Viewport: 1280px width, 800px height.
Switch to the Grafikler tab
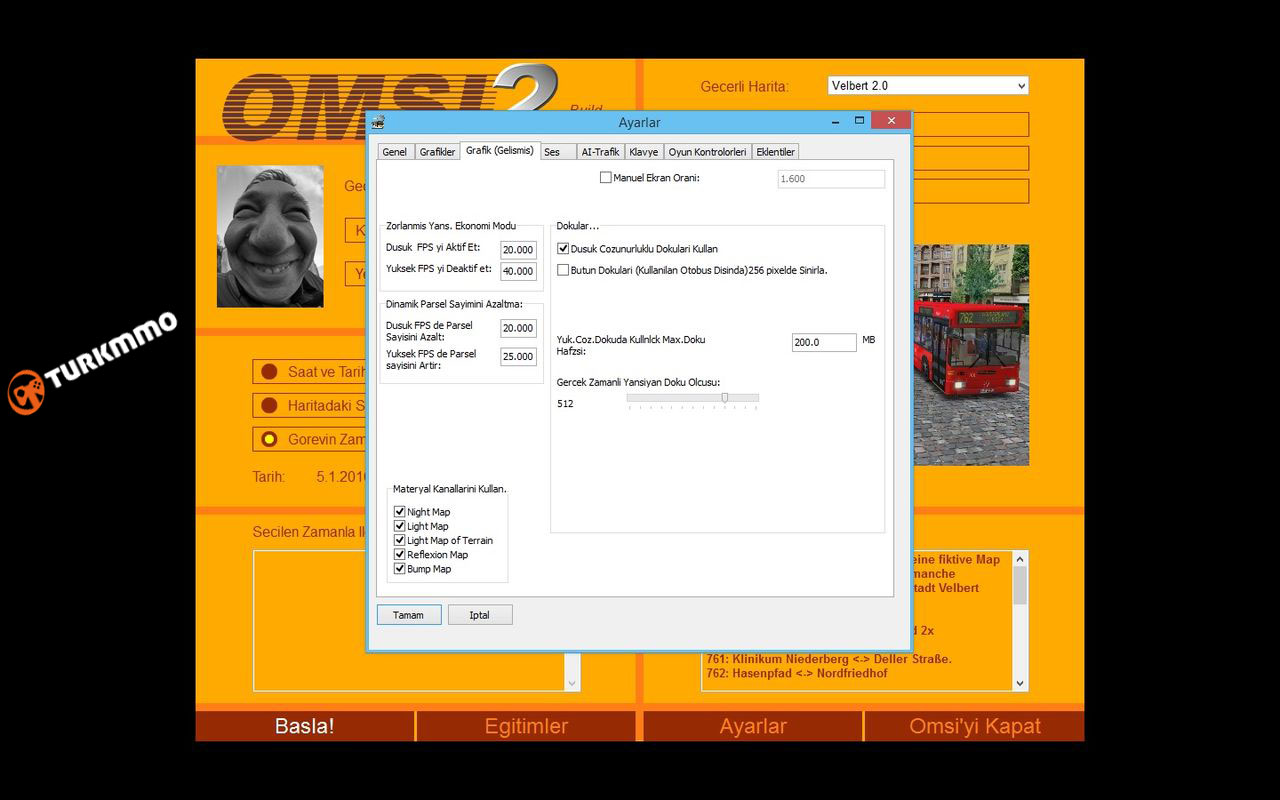pyautogui.click(x=437, y=152)
